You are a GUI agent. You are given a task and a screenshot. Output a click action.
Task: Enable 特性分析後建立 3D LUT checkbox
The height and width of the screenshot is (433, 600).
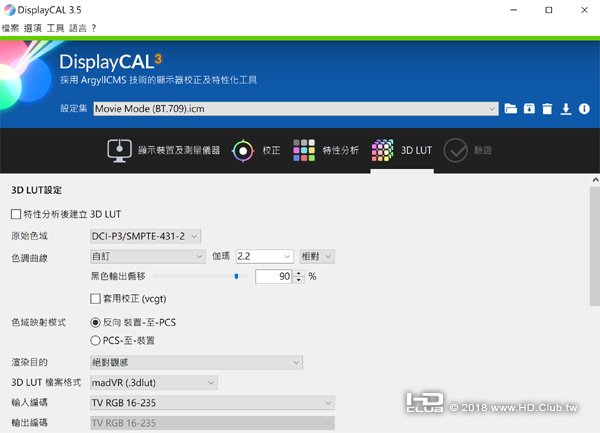pos(16,214)
